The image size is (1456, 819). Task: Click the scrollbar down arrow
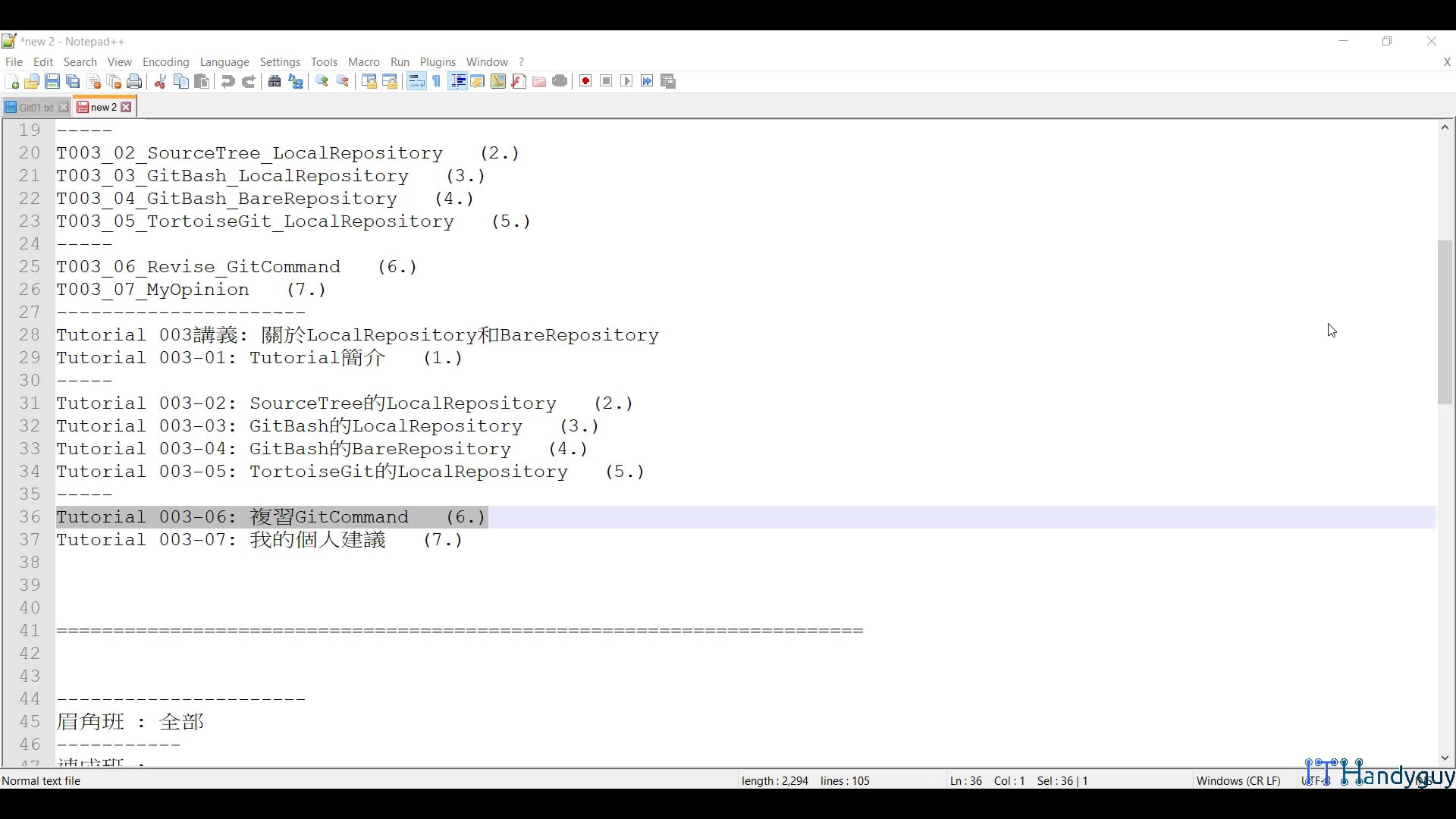[x=1445, y=758]
